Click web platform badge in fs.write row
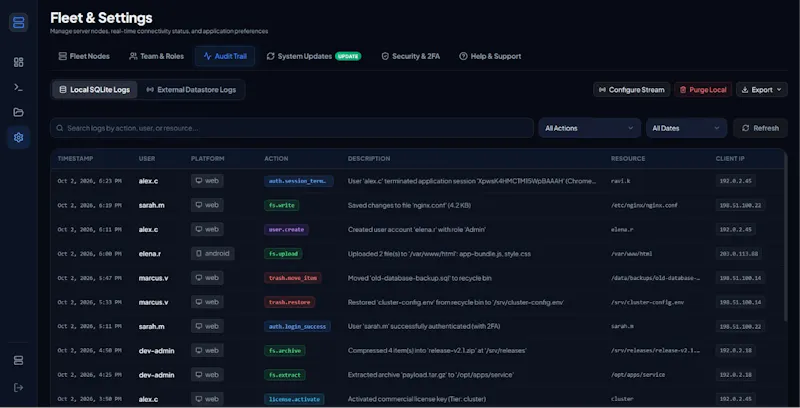Image resolution: width=800 pixels, height=408 pixels. coord(207,205)
